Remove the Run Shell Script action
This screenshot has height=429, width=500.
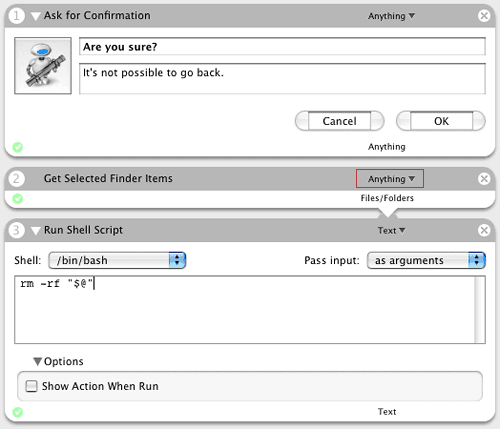point(484,230)
